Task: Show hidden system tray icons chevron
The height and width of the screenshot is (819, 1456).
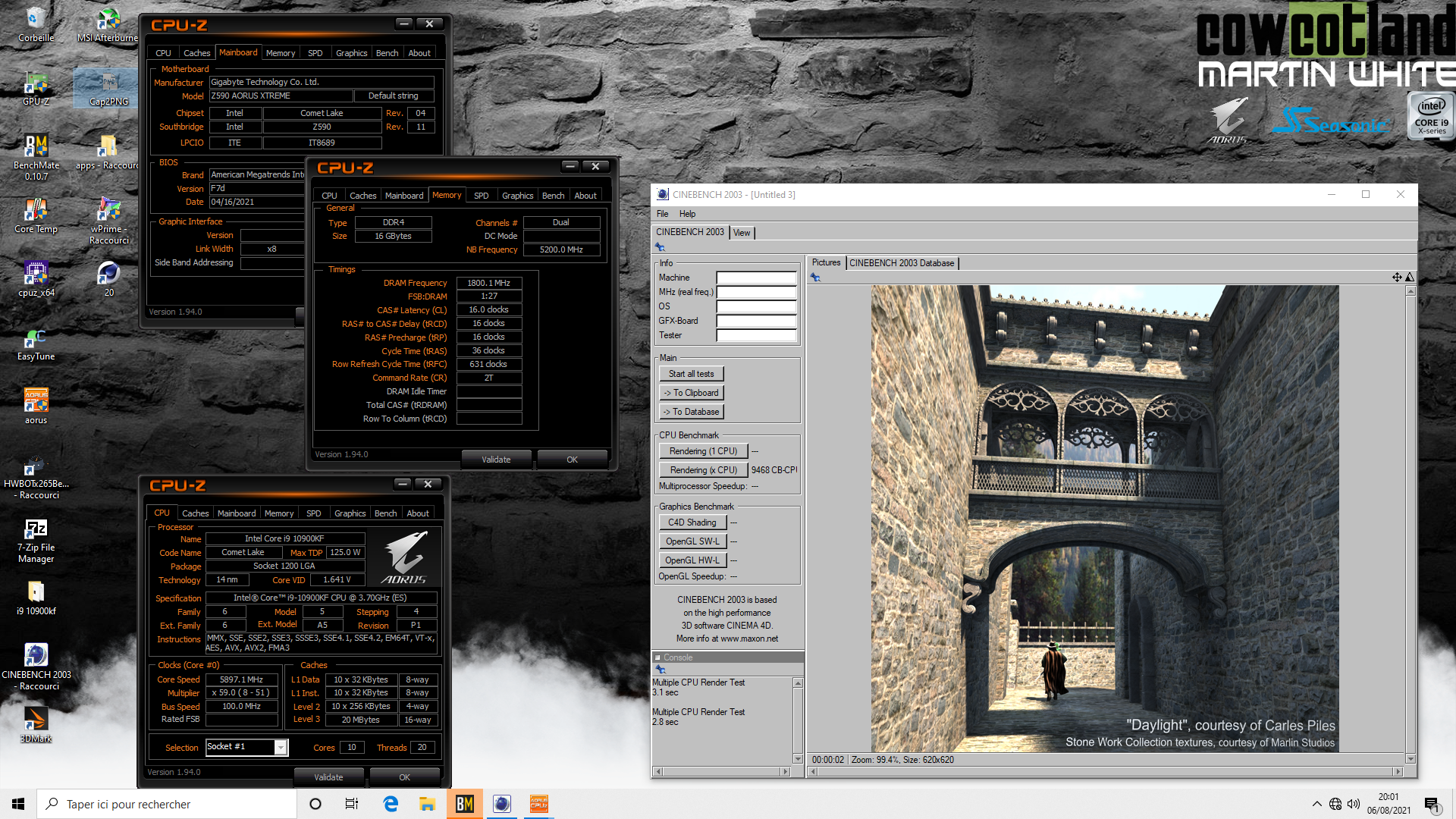Action: coord(1316,804)
